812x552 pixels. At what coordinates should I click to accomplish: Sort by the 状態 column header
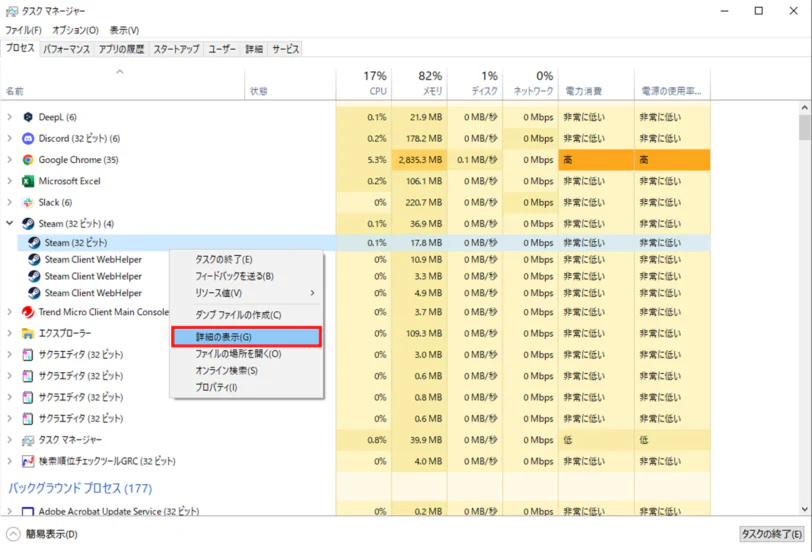(290, 83)
